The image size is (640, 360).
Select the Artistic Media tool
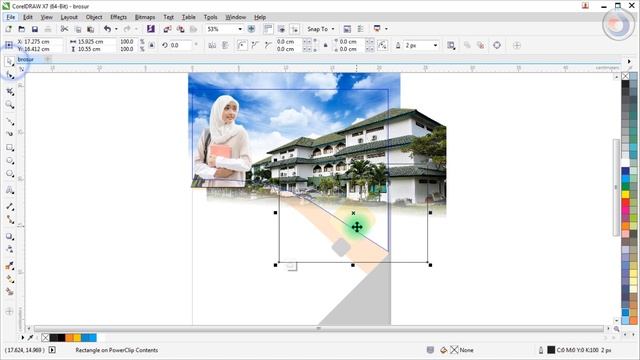tap(10, 134)
